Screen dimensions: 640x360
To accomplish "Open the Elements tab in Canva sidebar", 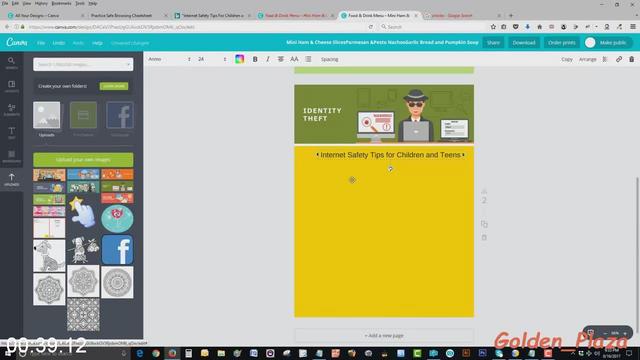I will pyautogui.click(x=11, y=109).
